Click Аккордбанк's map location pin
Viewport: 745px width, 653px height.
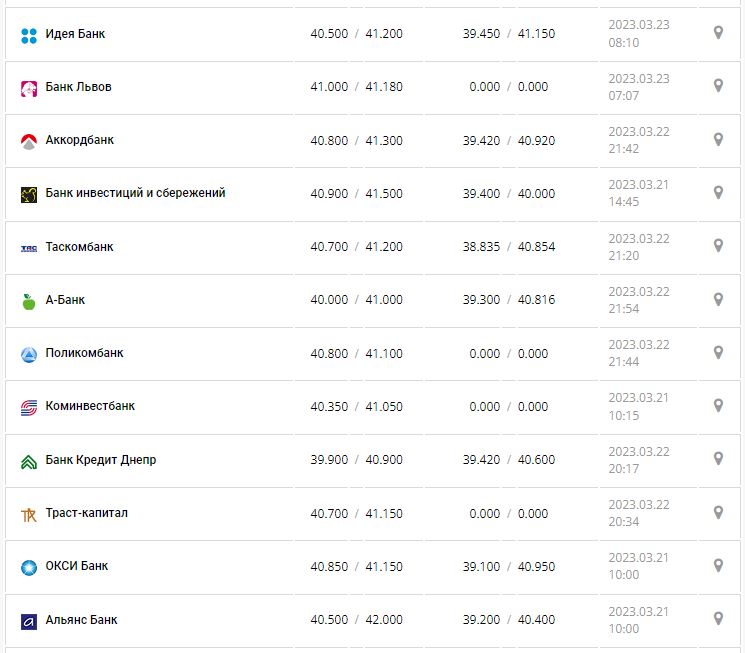718,139
